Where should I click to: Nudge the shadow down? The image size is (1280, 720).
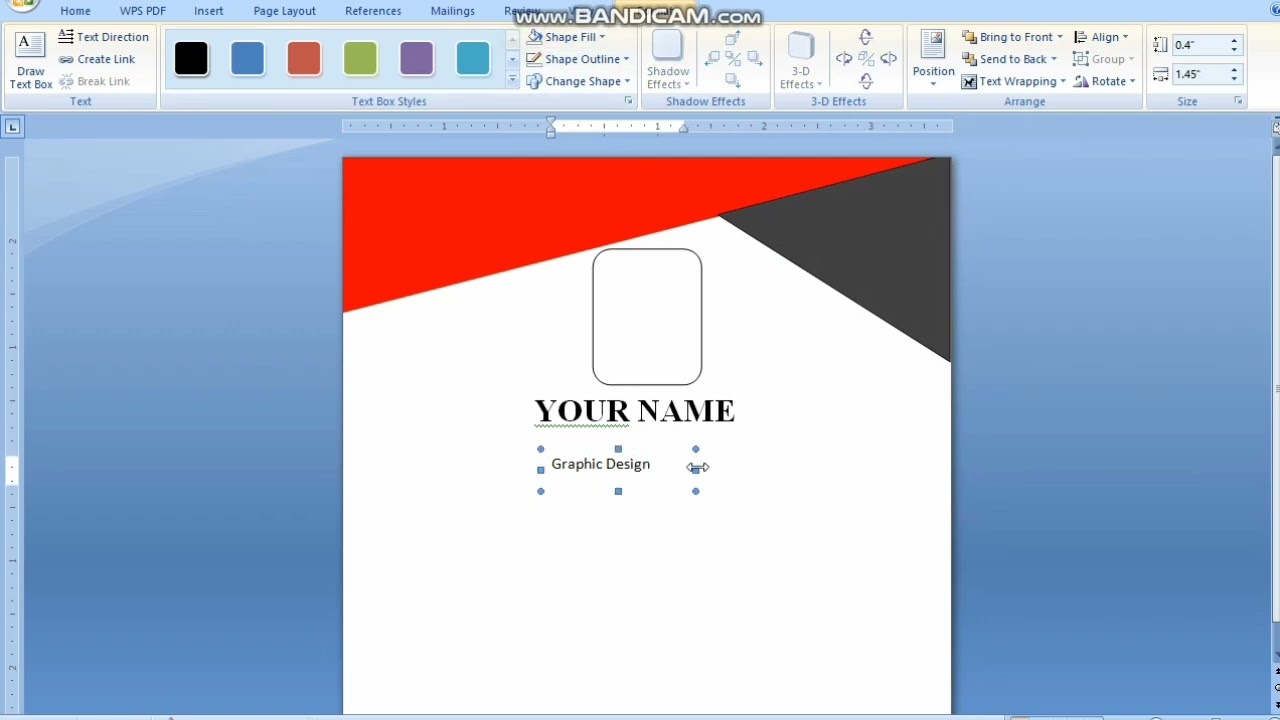tap(732, 80)
